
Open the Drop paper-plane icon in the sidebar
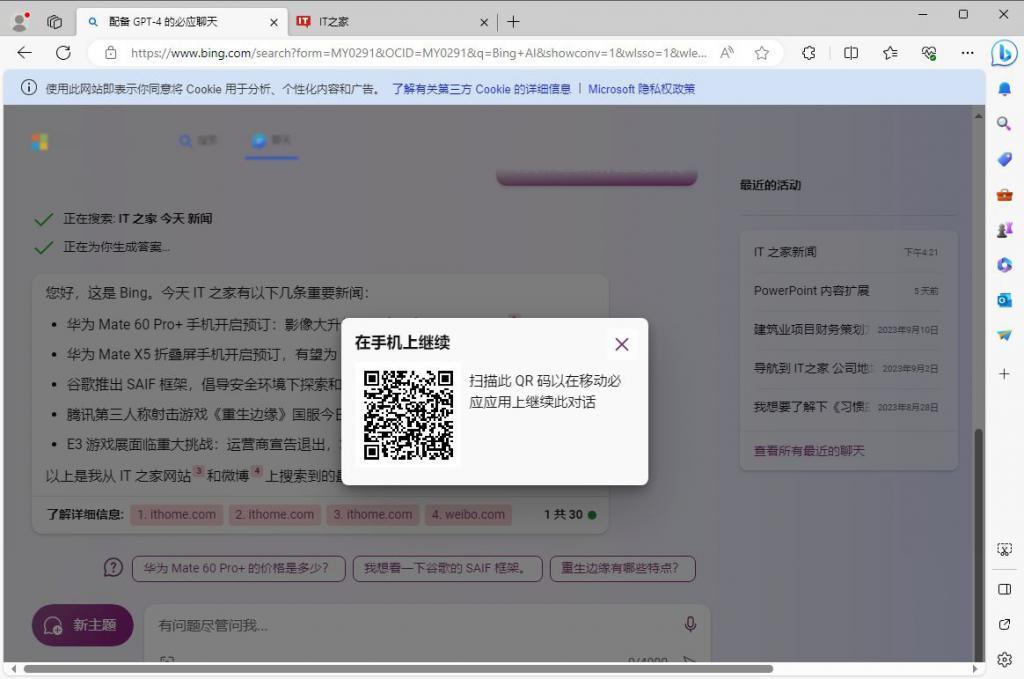(1004, 334)
